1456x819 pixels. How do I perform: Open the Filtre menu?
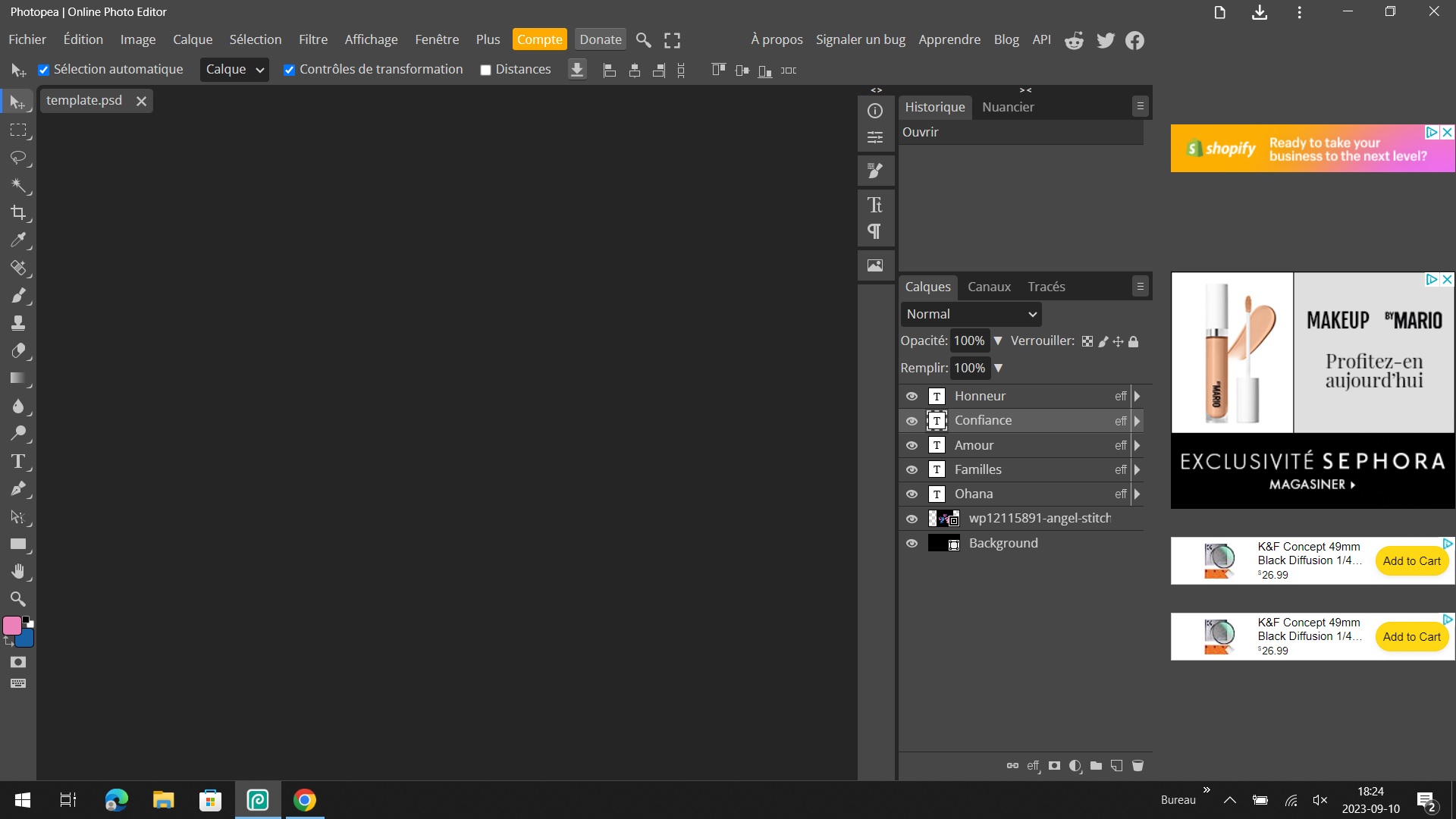click(x=312, y=39)
